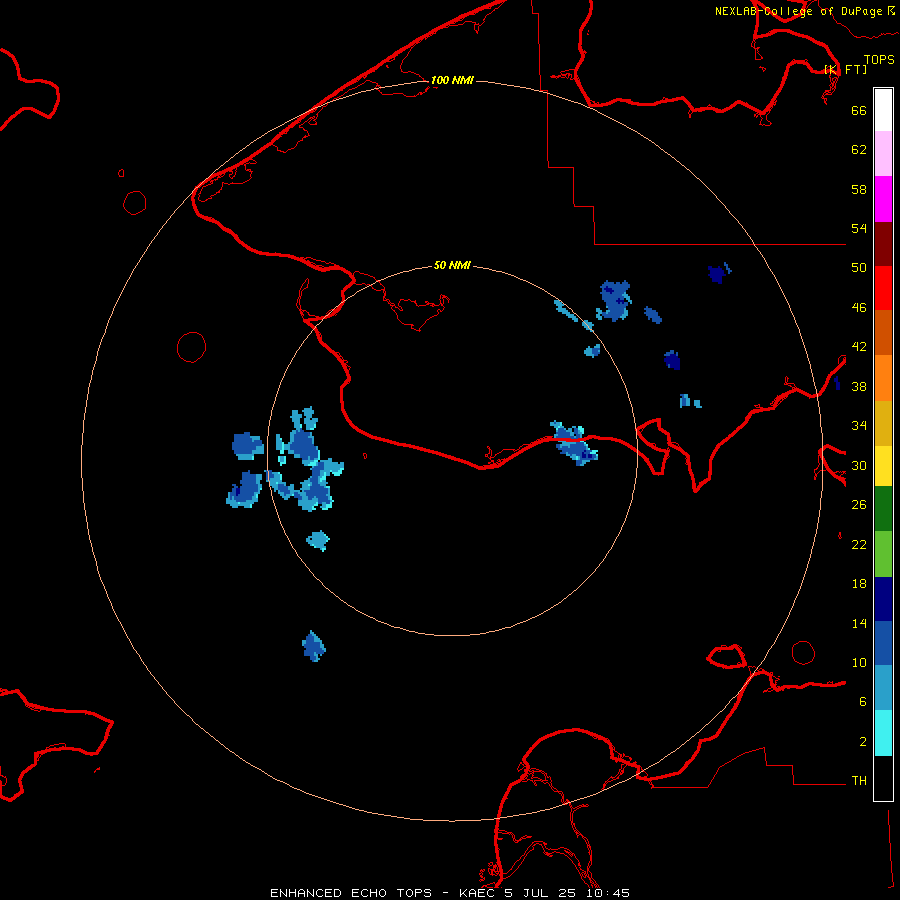The image size is (900, 900).
Task: Click the dark green legend swatch
Action: (883, 509)
